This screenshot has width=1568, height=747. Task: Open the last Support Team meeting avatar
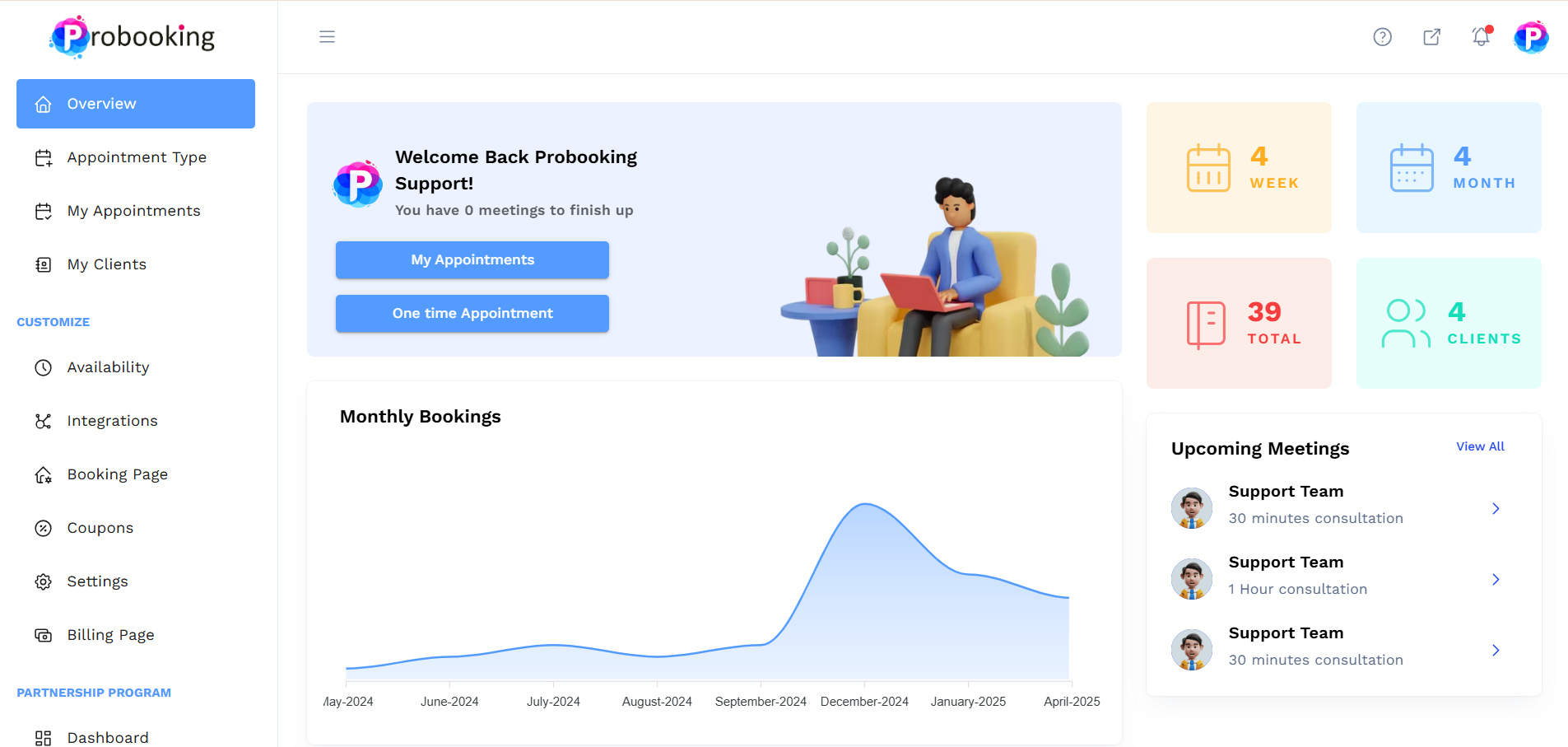tap(1192, 650)
